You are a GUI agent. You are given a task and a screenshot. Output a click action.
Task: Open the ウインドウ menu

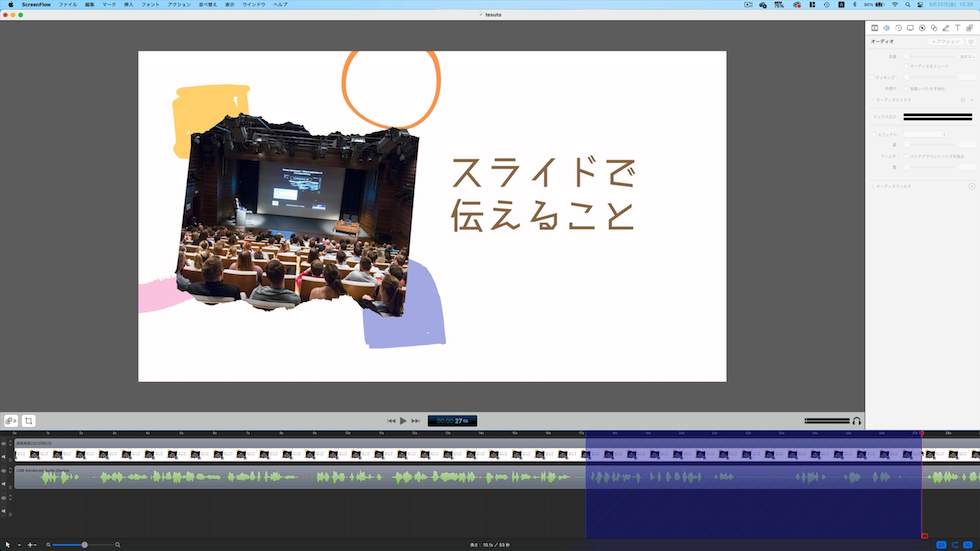pos(254,4)
